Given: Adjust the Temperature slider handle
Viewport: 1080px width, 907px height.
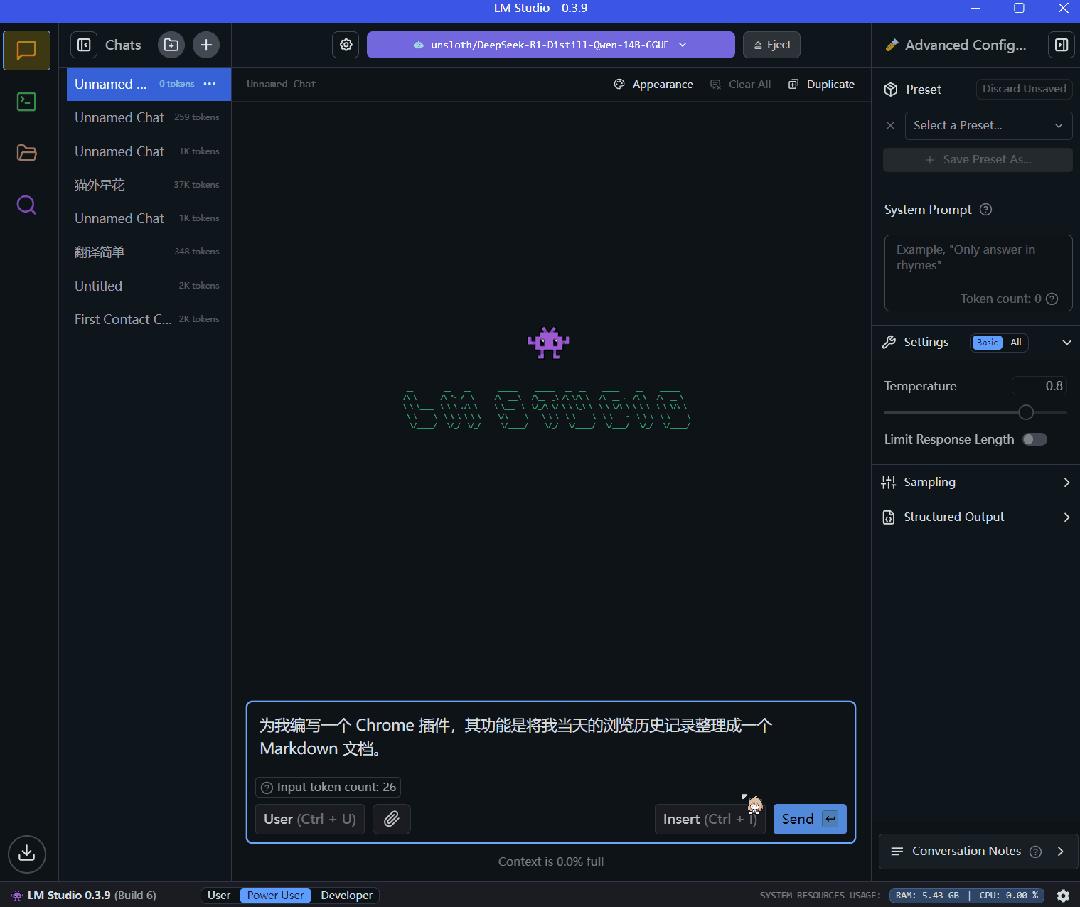Looking at the screenshot, I should pos(1026,413).
